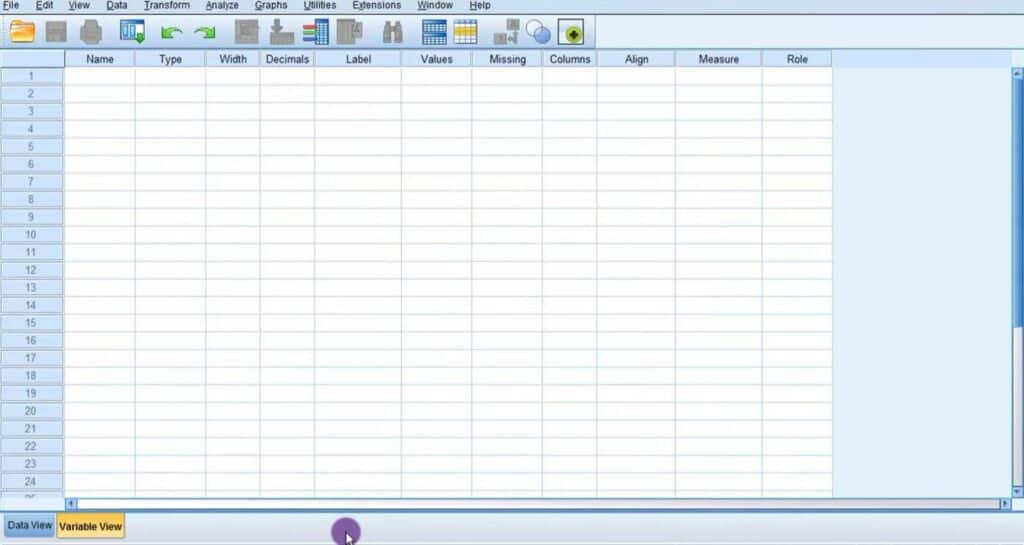Open the Edit menu
Viewport: 1024px width, 545px height.
click(x=44, y=5)
